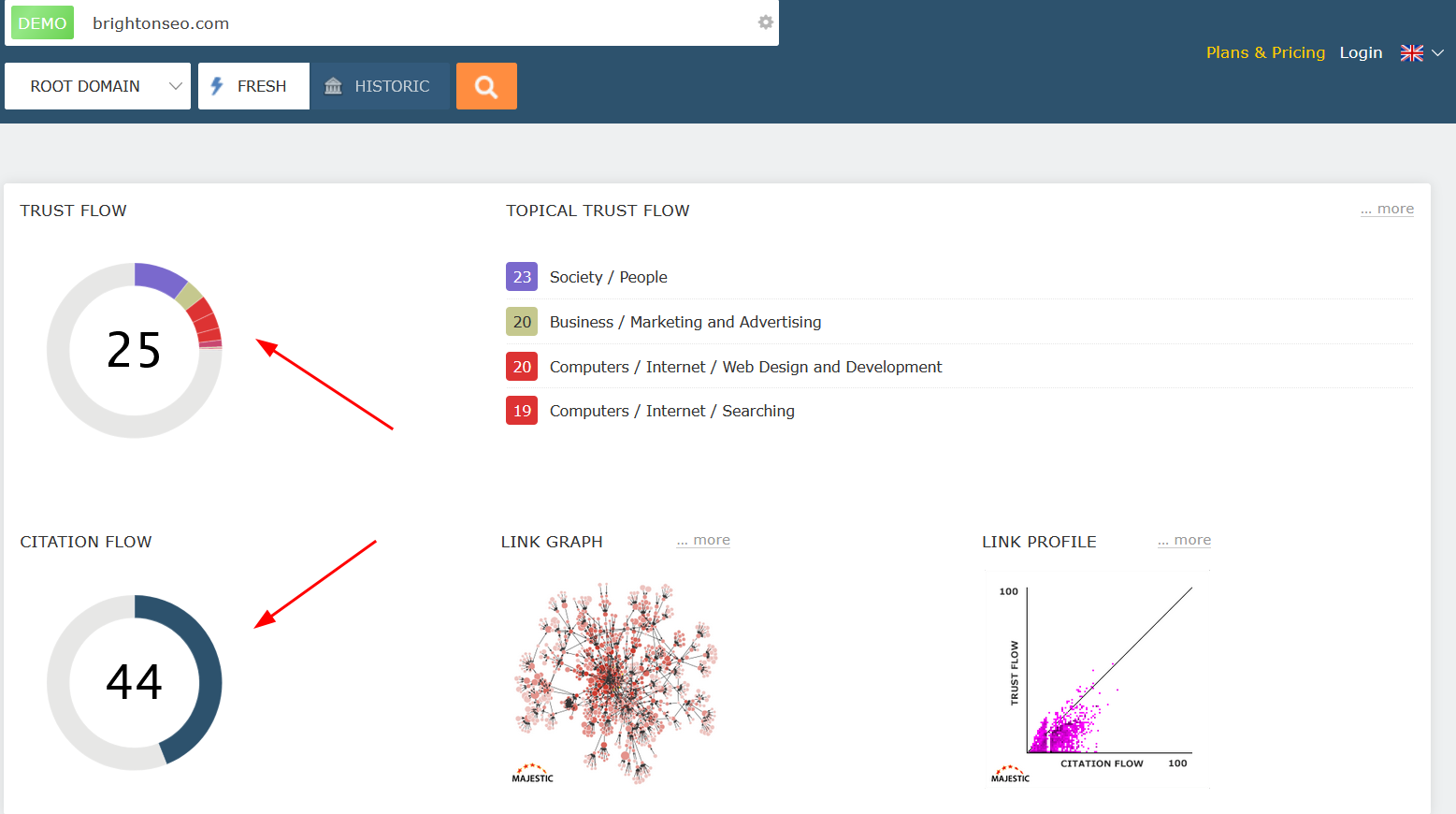The width and height of the screenshot is (1456, 814).
Task: Click Computers / Internet / Web Design topic
Action: 745,367
